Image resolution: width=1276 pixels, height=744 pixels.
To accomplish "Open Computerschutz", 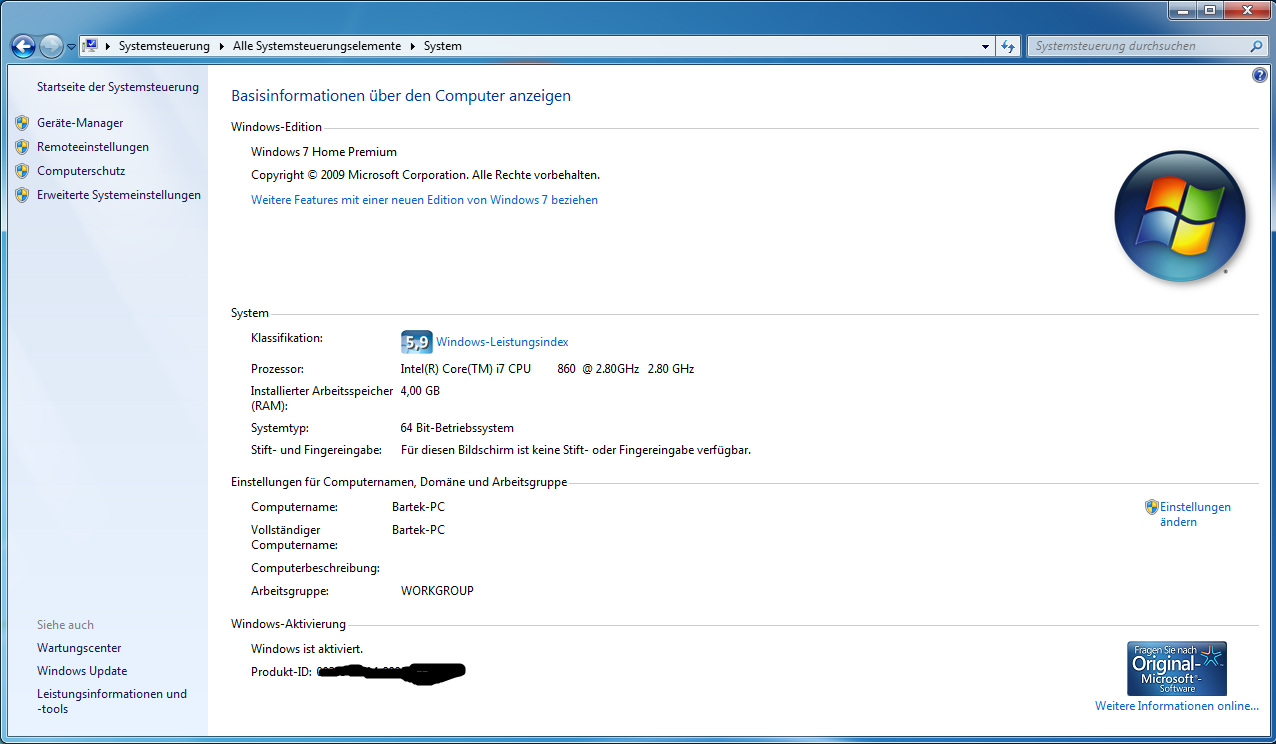I will (x=81, y=171).
